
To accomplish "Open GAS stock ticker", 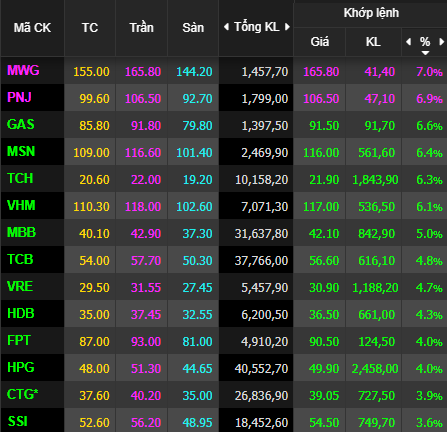I will point(21,125).
